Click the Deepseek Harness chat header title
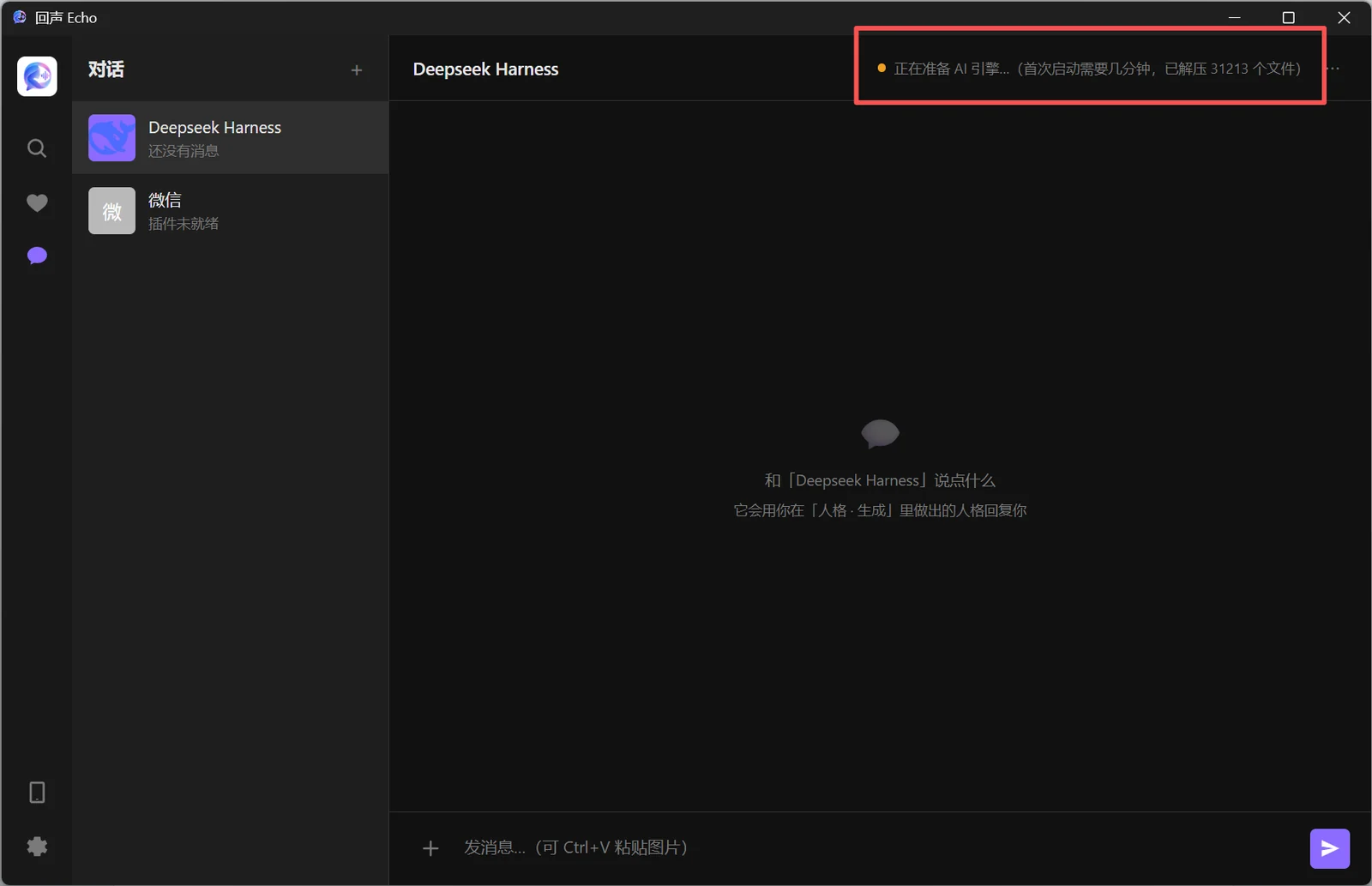This screenshot has width=1372, height=886. coord(485,69)
